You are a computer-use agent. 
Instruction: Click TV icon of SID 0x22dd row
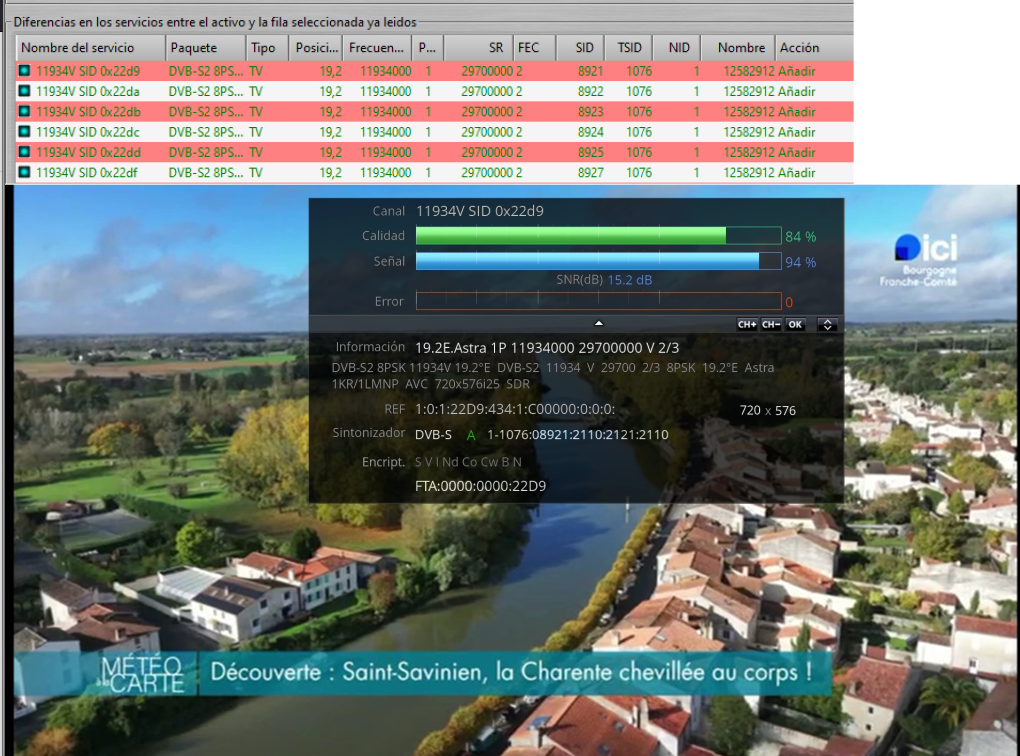pyautogui.click(x=24, y=152)
